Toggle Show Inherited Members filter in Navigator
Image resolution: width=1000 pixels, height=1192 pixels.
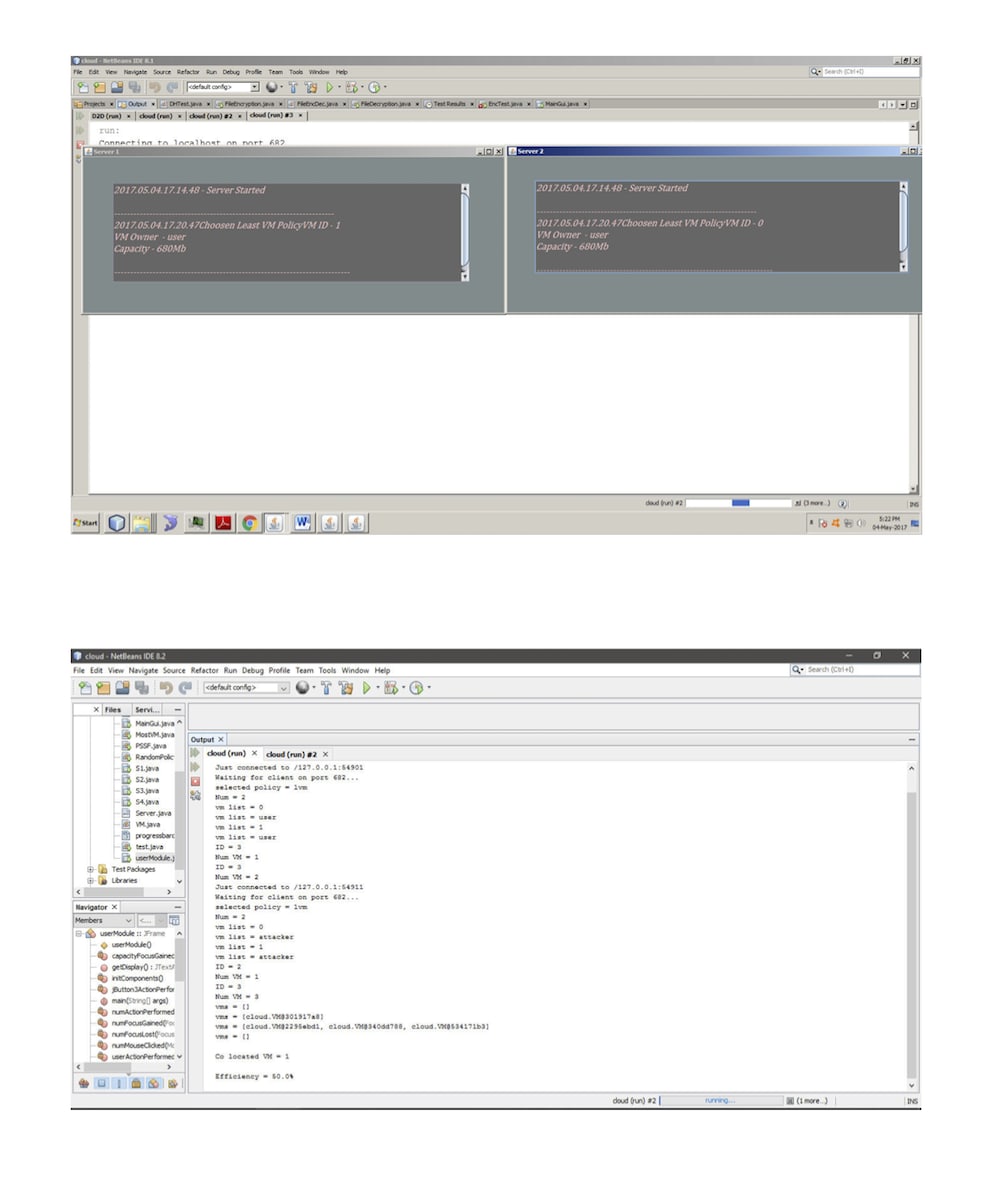[84, 1083]
